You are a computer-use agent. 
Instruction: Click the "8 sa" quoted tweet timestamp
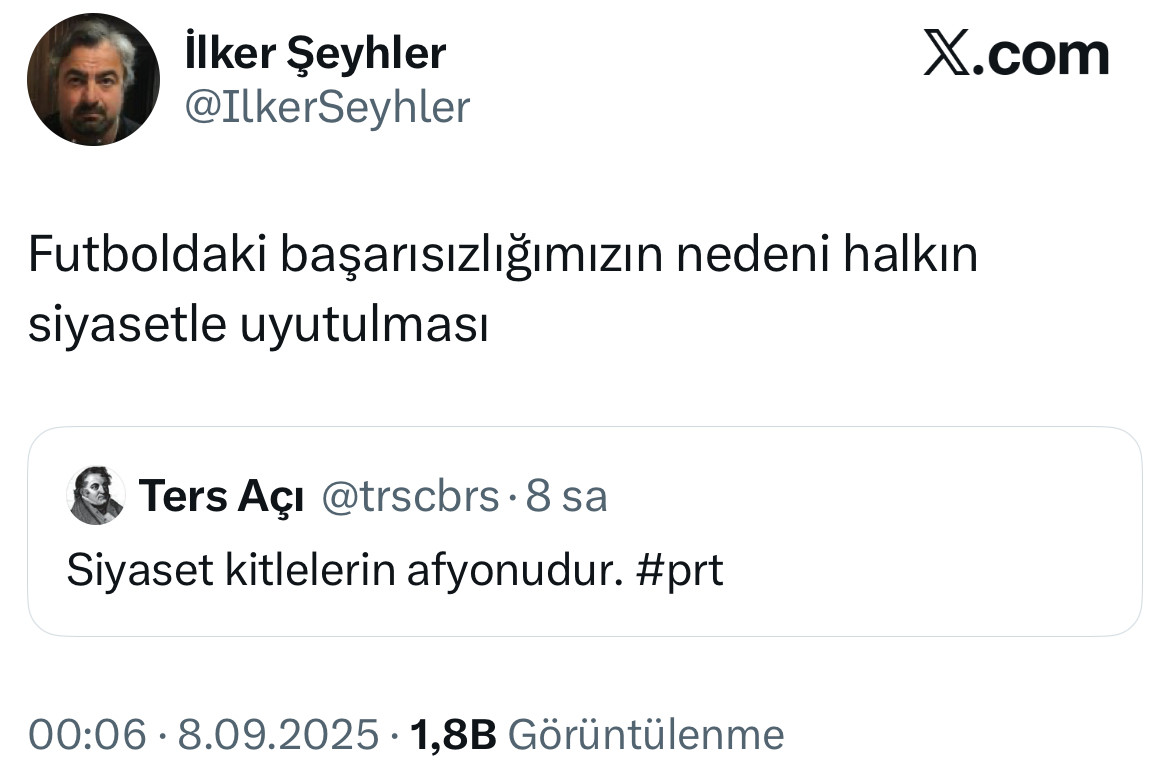(567, 496)
